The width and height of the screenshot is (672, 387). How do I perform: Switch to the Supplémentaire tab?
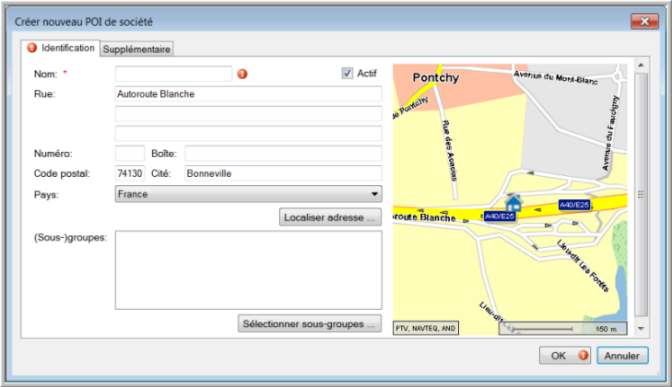pos(137,49)
